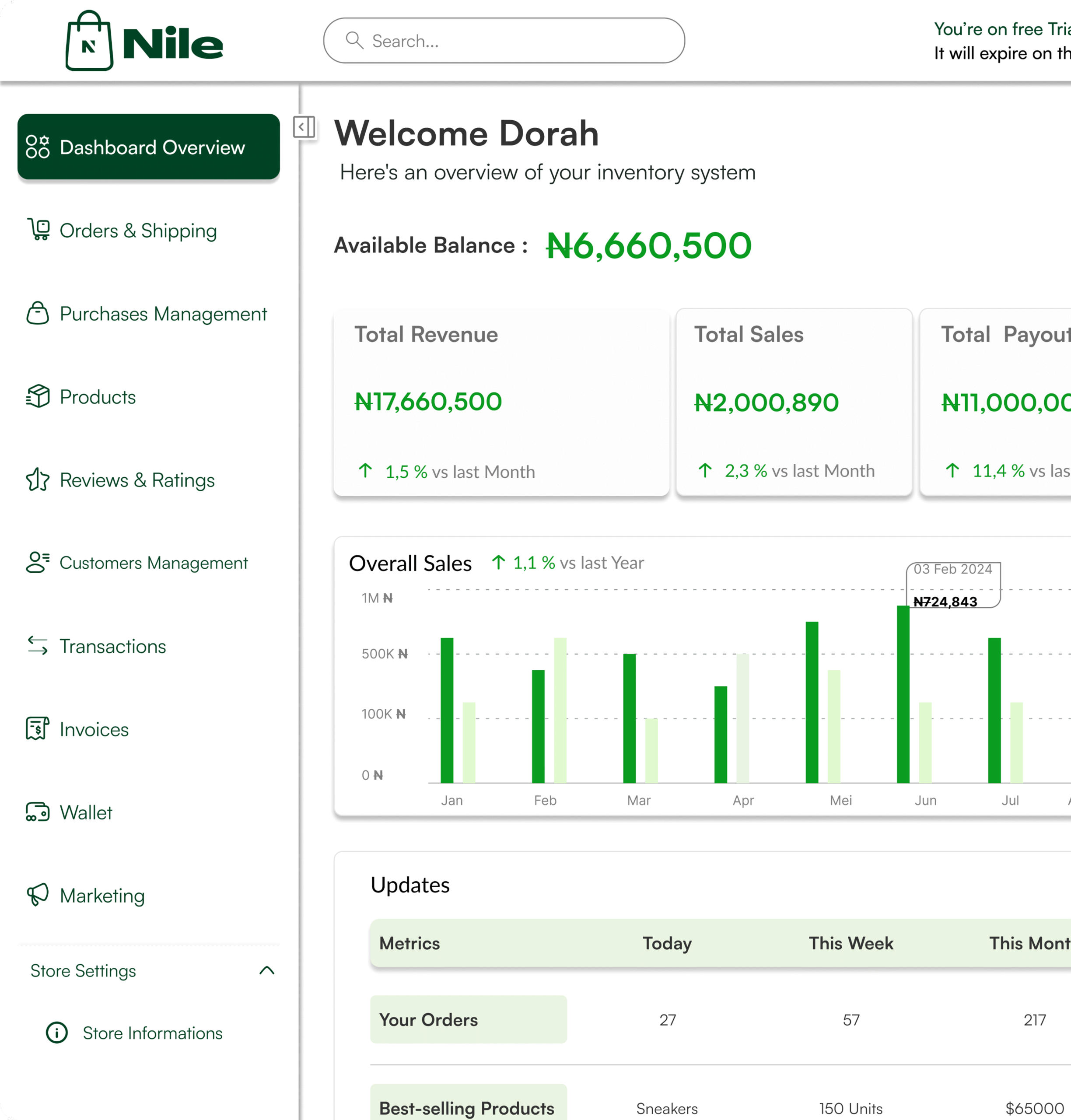Click the June dark green sales bar

[x=903, y=694]
